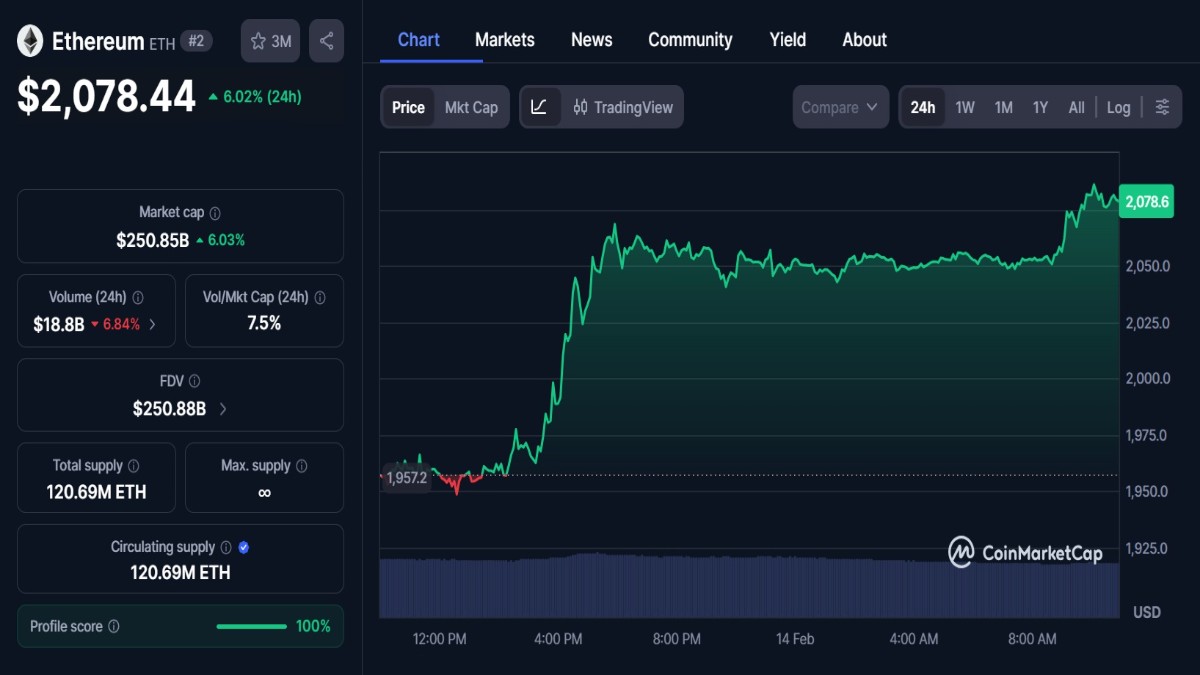Viewport: 1200px width, 675px height.
Task: Click the 7.5% Vol/Mkt Cap value
Action: [x=264, y=323]
